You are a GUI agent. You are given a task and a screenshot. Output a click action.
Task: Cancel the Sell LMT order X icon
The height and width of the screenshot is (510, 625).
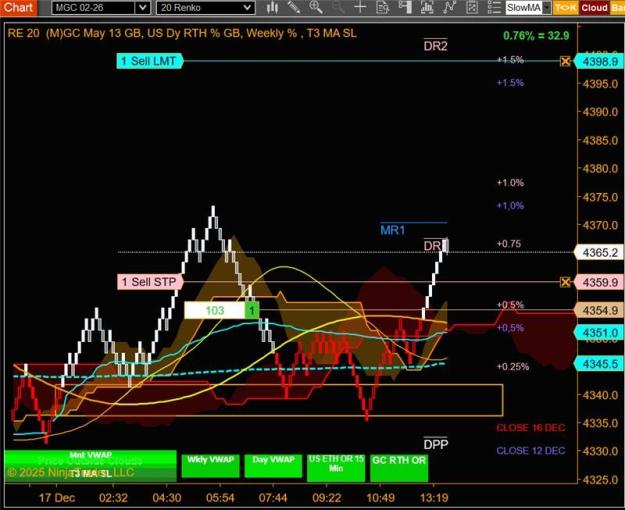[x=565, y=61]
